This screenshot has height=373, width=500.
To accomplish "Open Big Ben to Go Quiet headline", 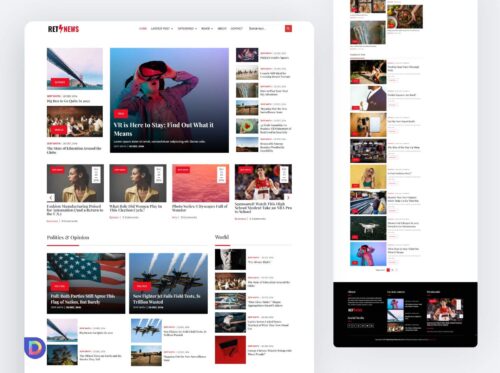I will (68, 101).
